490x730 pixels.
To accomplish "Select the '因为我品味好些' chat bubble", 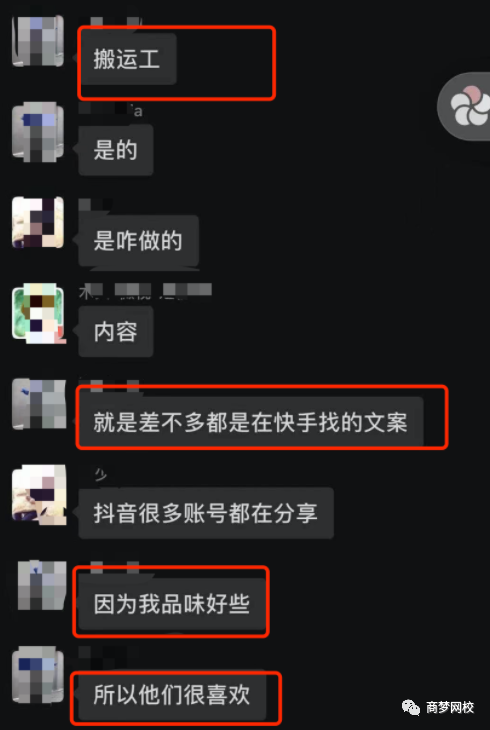I will [172, 604].
